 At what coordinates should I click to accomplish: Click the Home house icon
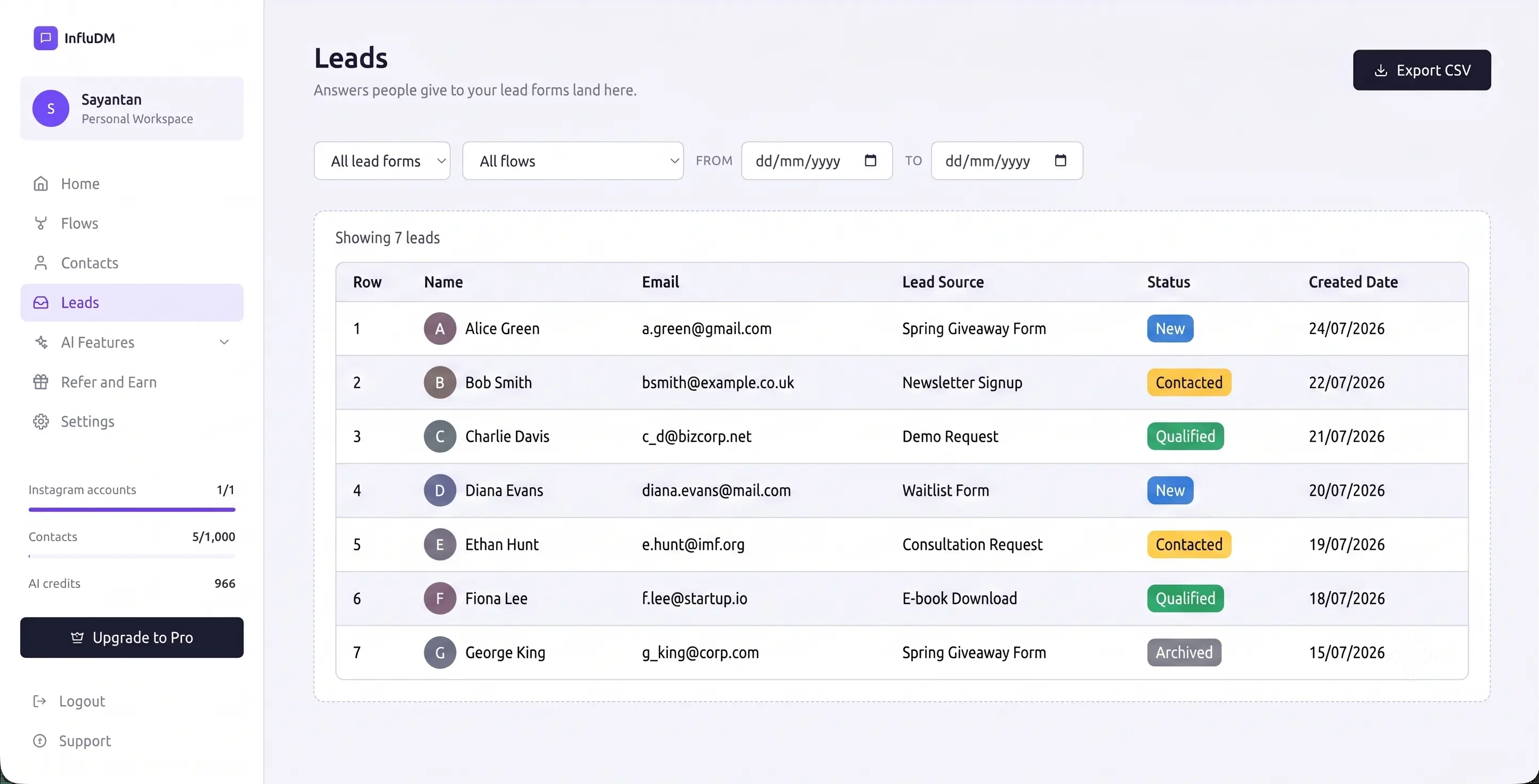pyautogui.click(x=40, y=183)
